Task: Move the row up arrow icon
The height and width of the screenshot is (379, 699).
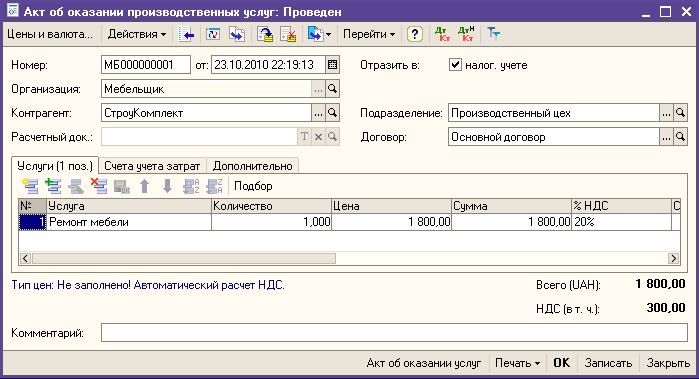Action: click(x=144, y=186)
